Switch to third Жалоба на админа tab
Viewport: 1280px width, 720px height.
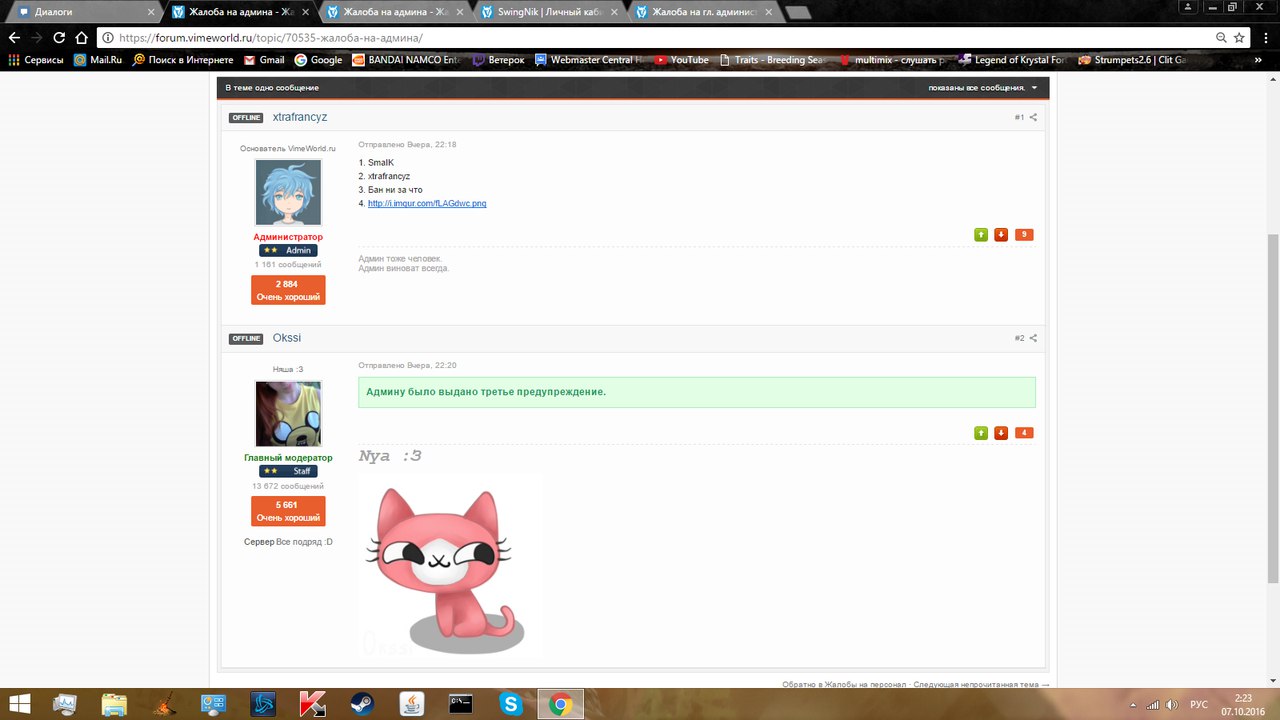click(394, 13)
